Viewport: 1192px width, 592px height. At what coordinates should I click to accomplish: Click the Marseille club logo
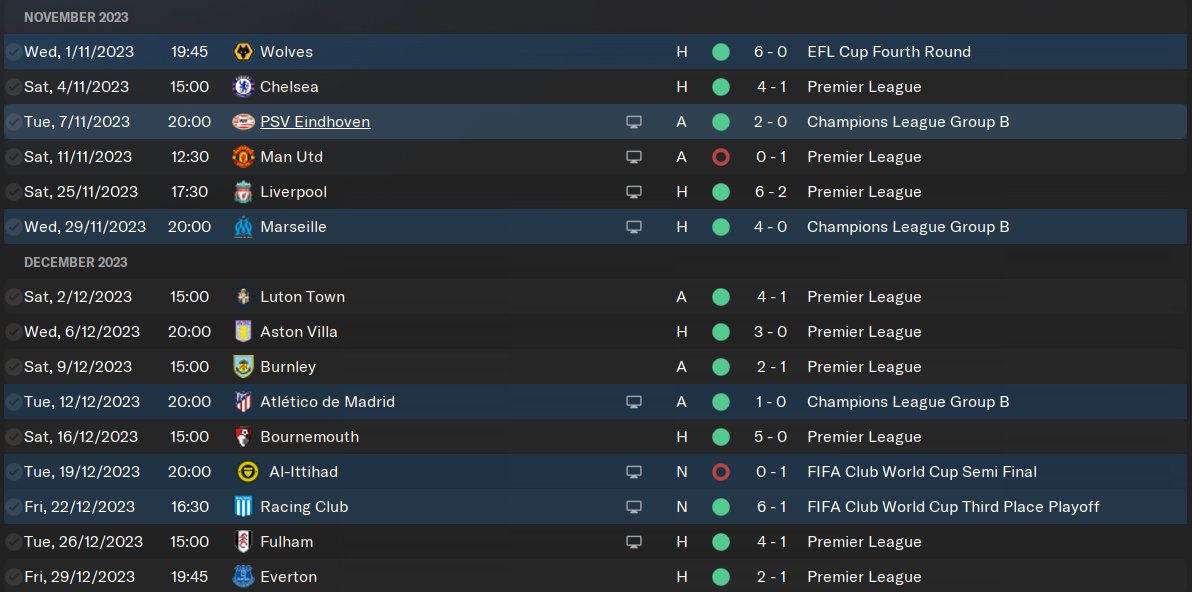pyautogui.click(x=242, y=227)
